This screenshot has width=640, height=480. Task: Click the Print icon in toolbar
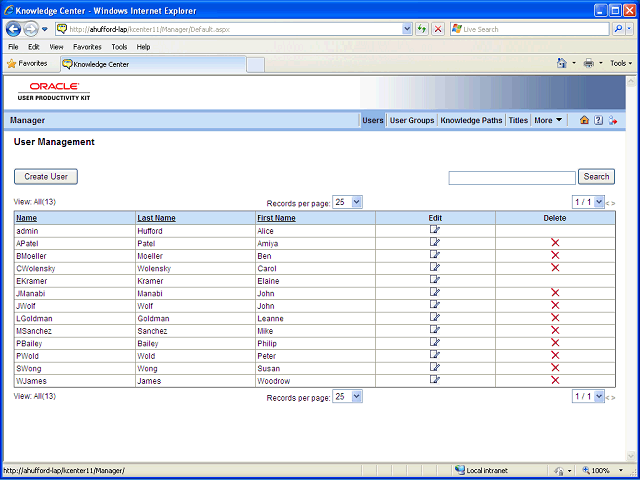point(589,63)
